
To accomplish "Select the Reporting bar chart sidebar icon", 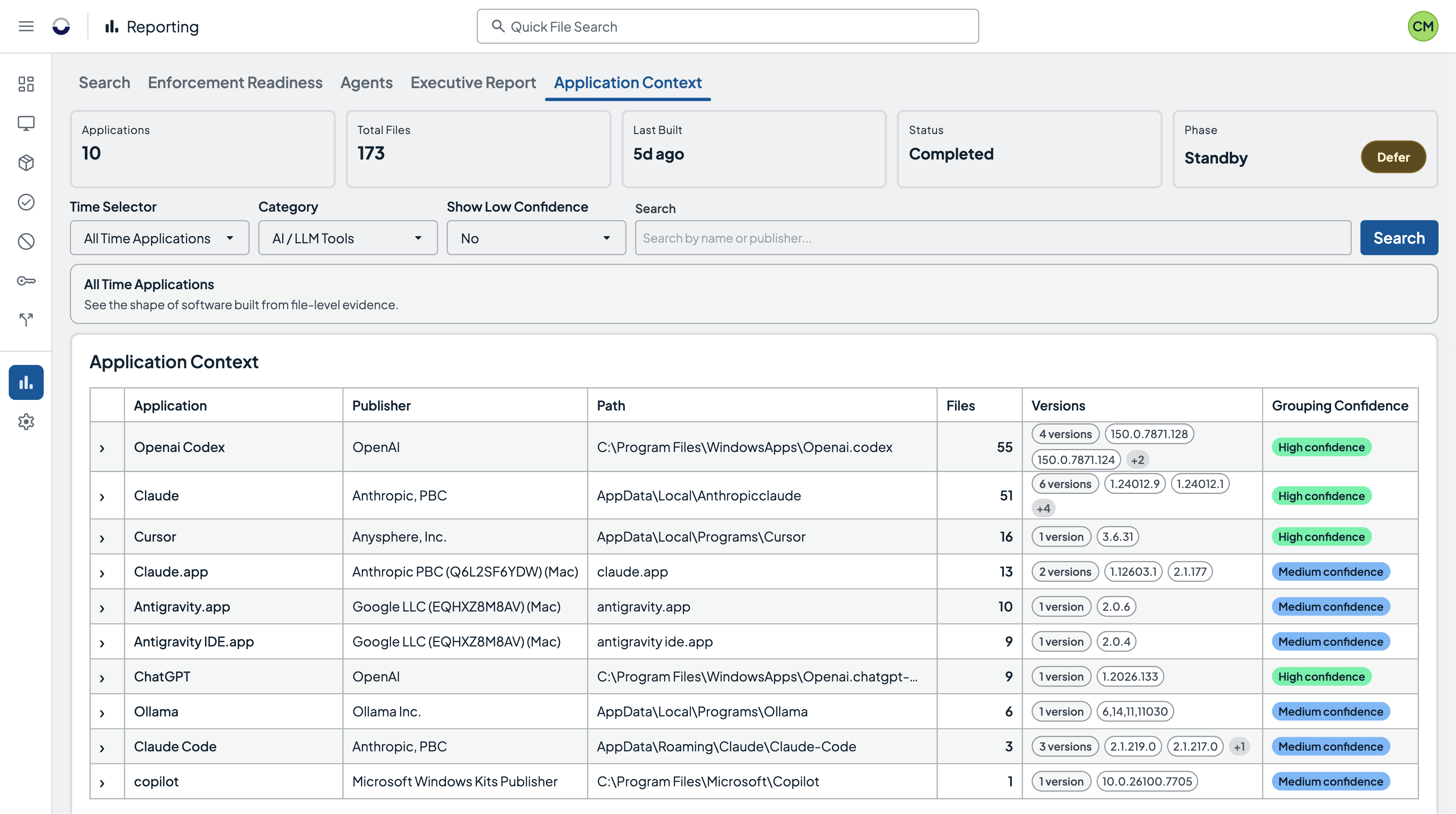I will pos(26,383).
